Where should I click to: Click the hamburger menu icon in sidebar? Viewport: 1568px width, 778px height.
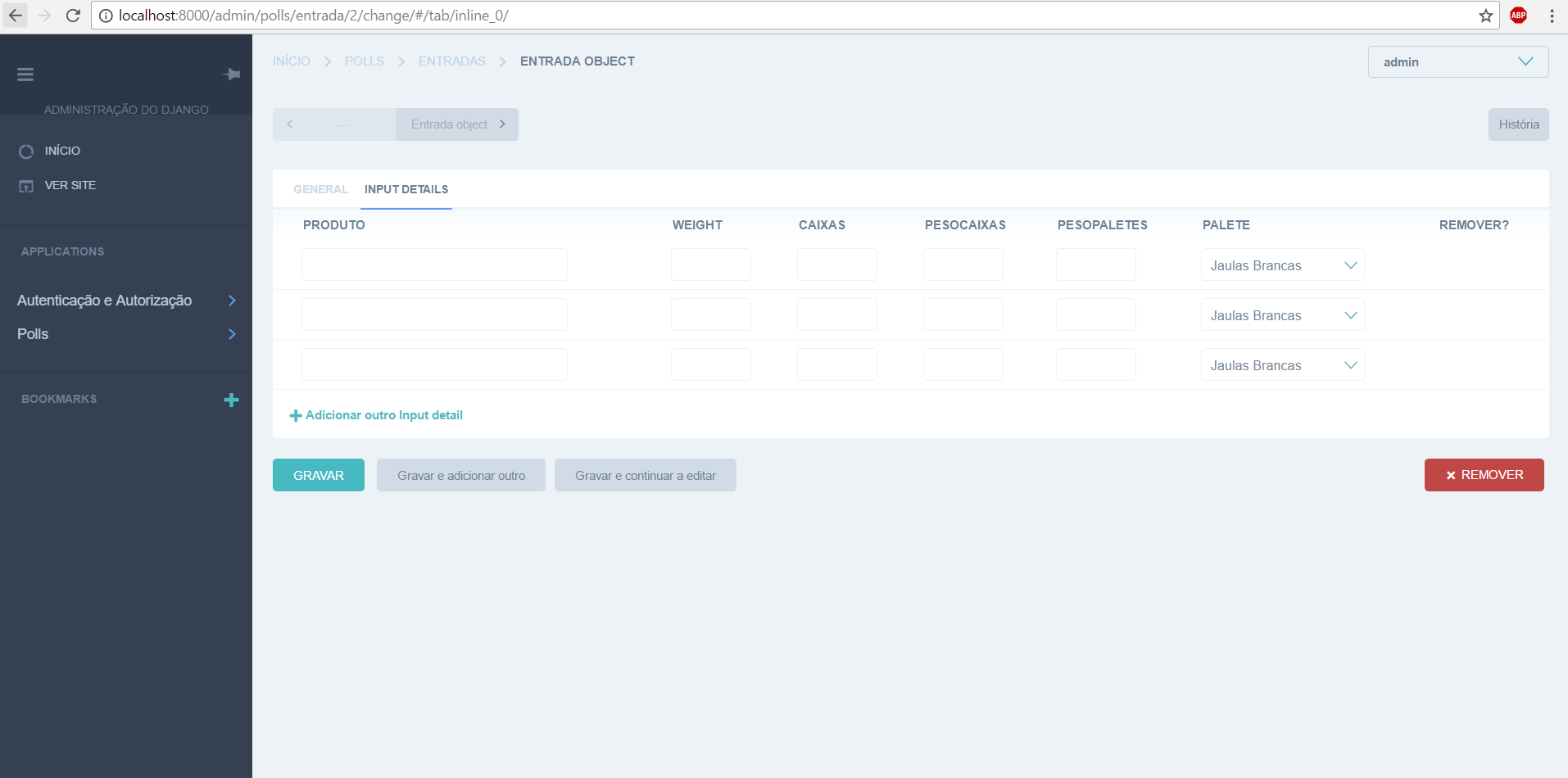pos(25,75)
